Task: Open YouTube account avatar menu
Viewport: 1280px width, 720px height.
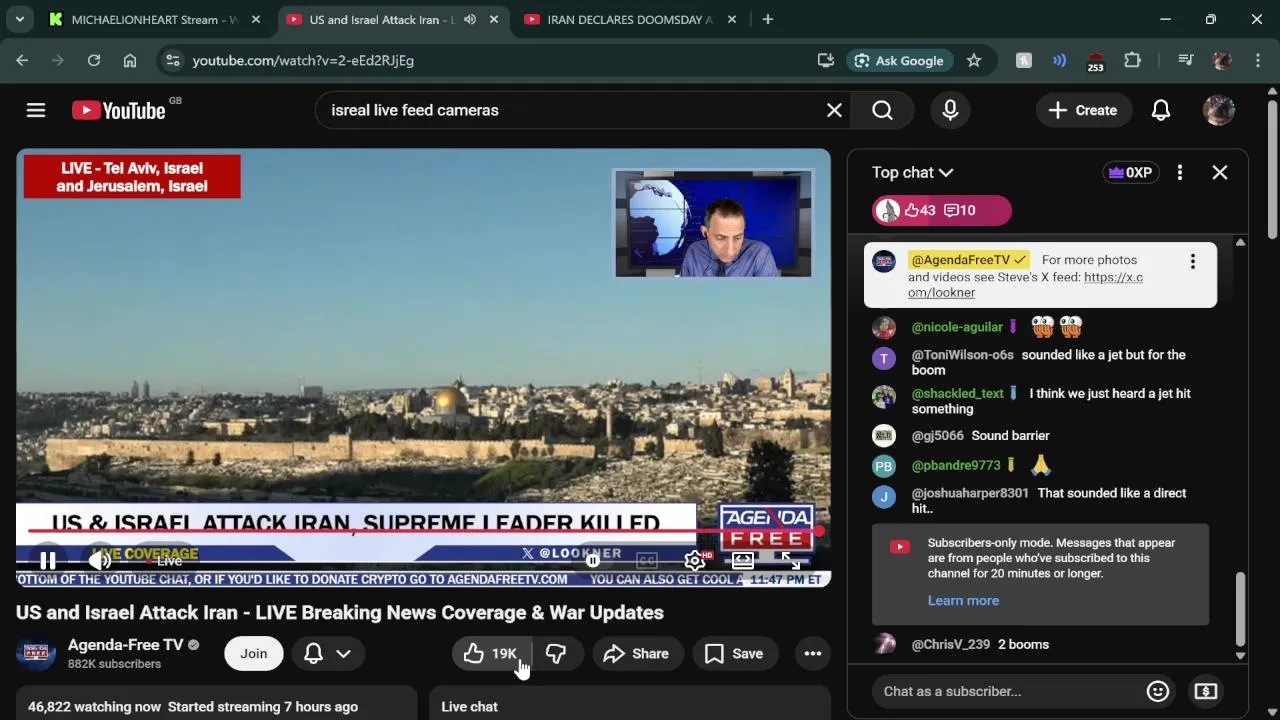Action: click(1218, 110)
